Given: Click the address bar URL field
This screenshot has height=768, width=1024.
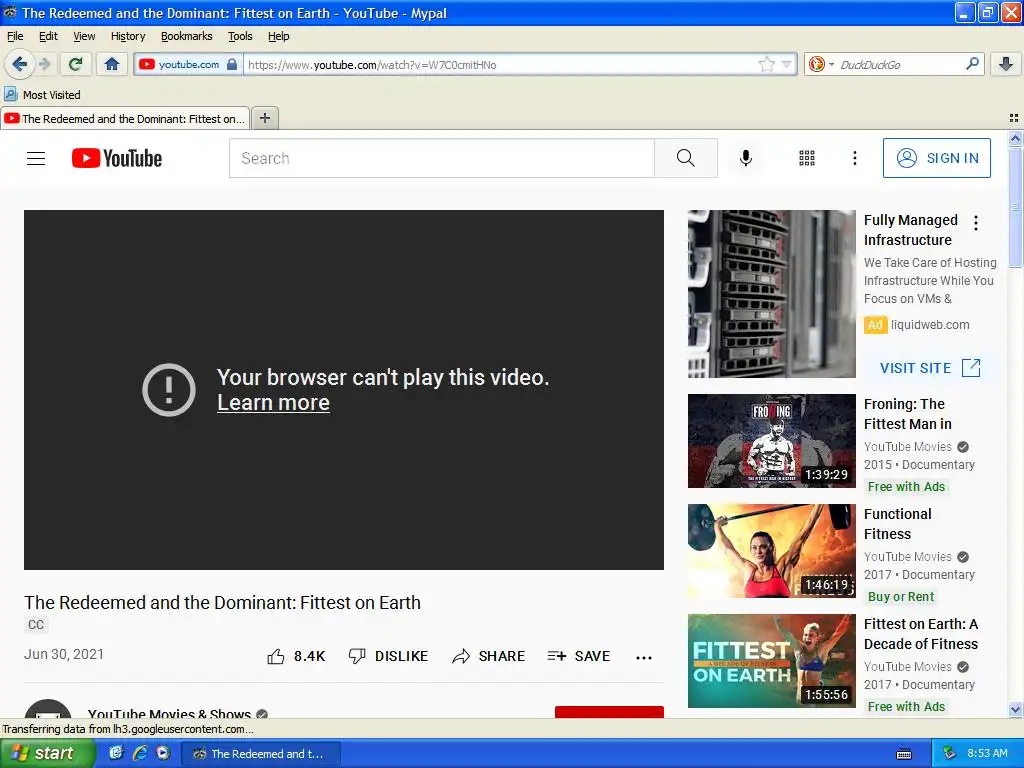Looking at the screenshot, I should 500,65.
